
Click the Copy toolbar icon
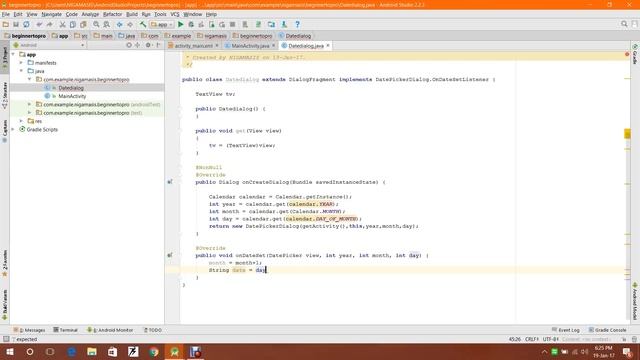coord(73,24)
